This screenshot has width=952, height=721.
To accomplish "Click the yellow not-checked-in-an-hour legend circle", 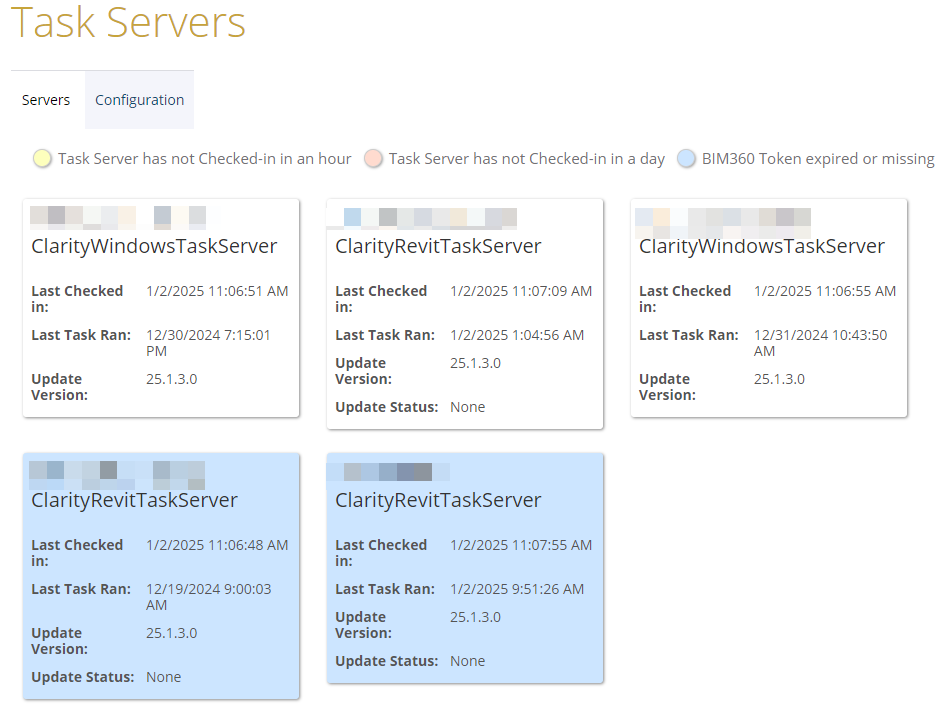I will coord(42,158).
